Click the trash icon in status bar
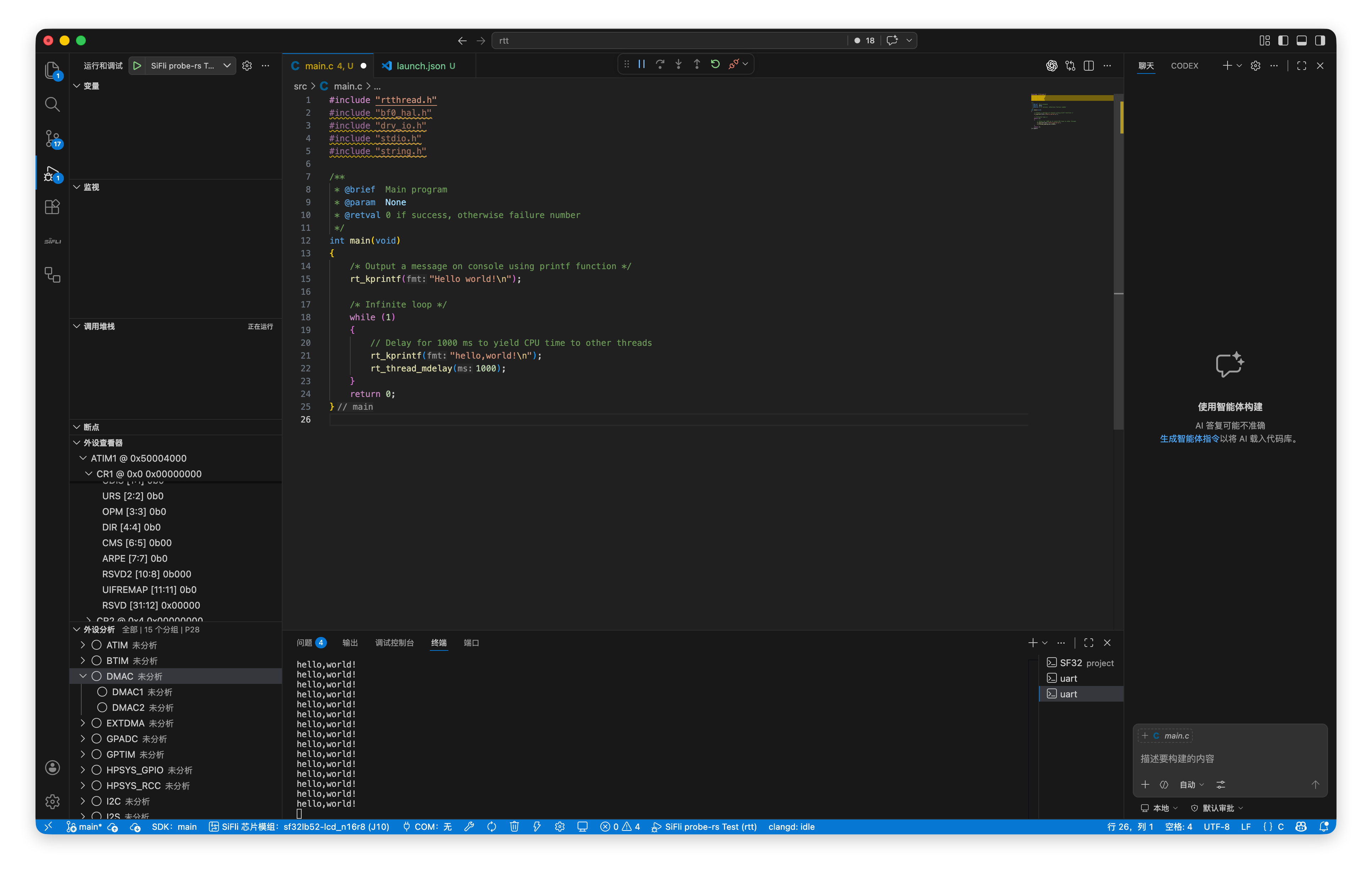The width and height of the screenshot is (1372, 877). (x=514, y=827)
